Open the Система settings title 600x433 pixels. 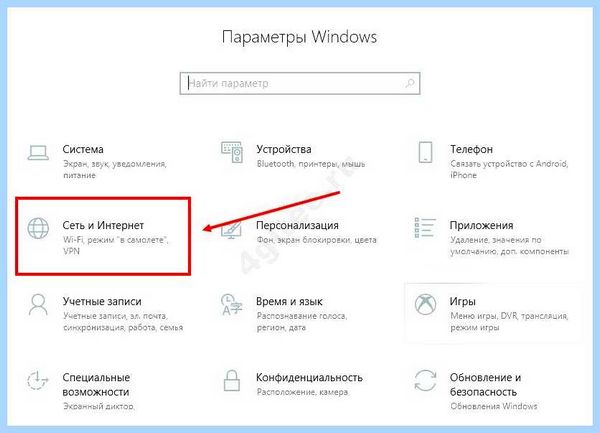83,149
